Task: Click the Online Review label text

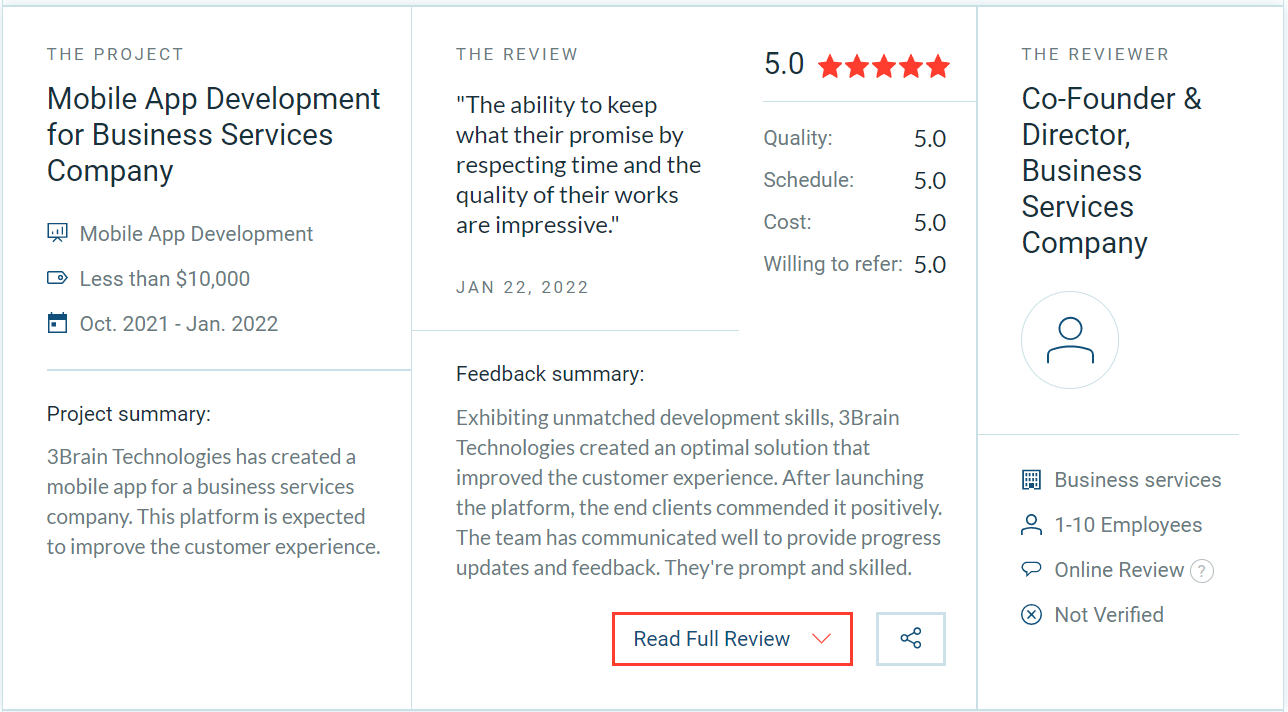Action: pyautogui.click(x=1119, y=570)
